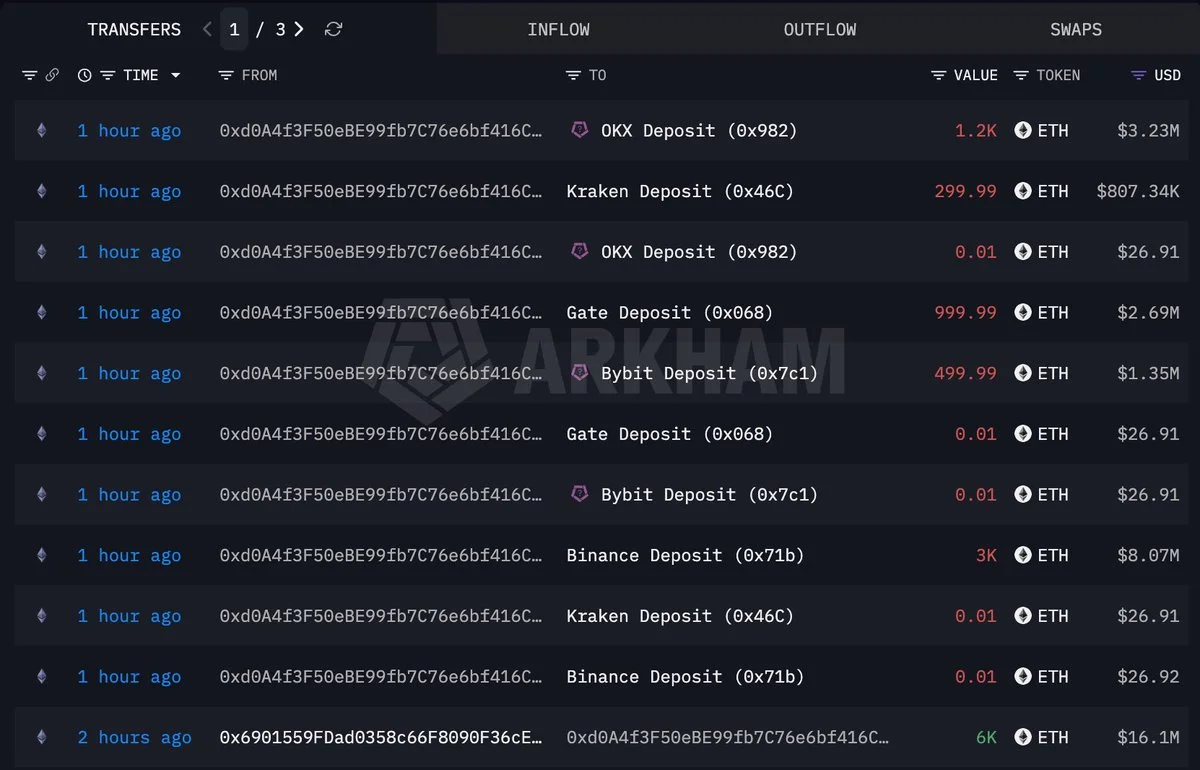Go to next transfers page
Viewport: 1200px width, 770px height.
point(299,29)
